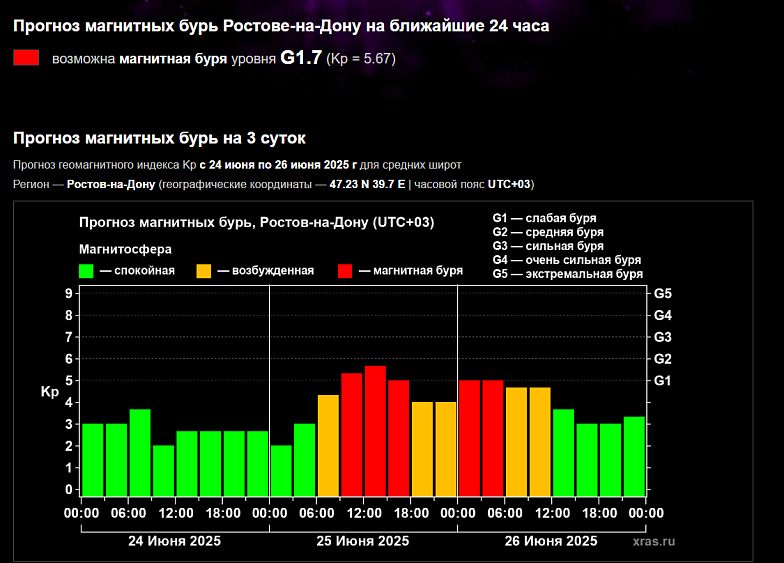
Task: Click the bold 'UTC+03' time zone in the region line
Action: (508, 184)
